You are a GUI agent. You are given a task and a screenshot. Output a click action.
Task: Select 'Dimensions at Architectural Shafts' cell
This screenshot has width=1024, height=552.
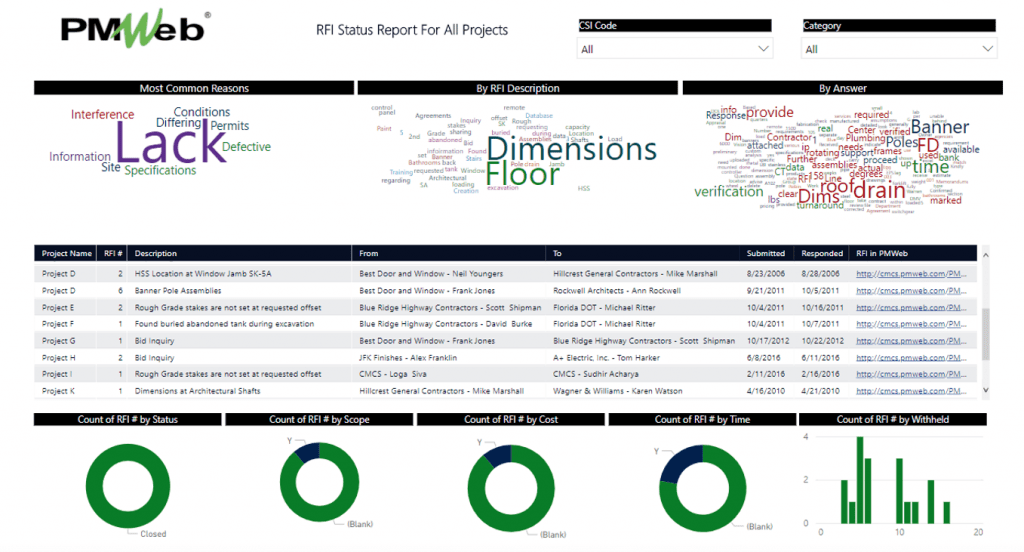[197, 391]
